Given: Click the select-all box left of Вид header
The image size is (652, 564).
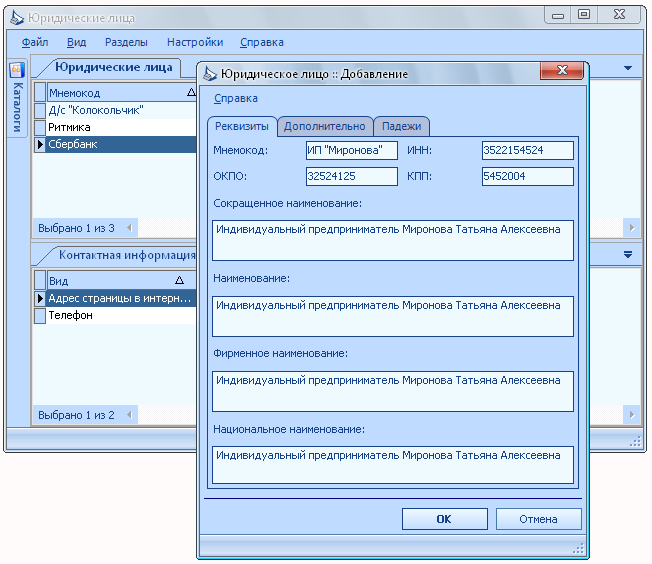Looking at the screenshot, I should pos(40,280).
